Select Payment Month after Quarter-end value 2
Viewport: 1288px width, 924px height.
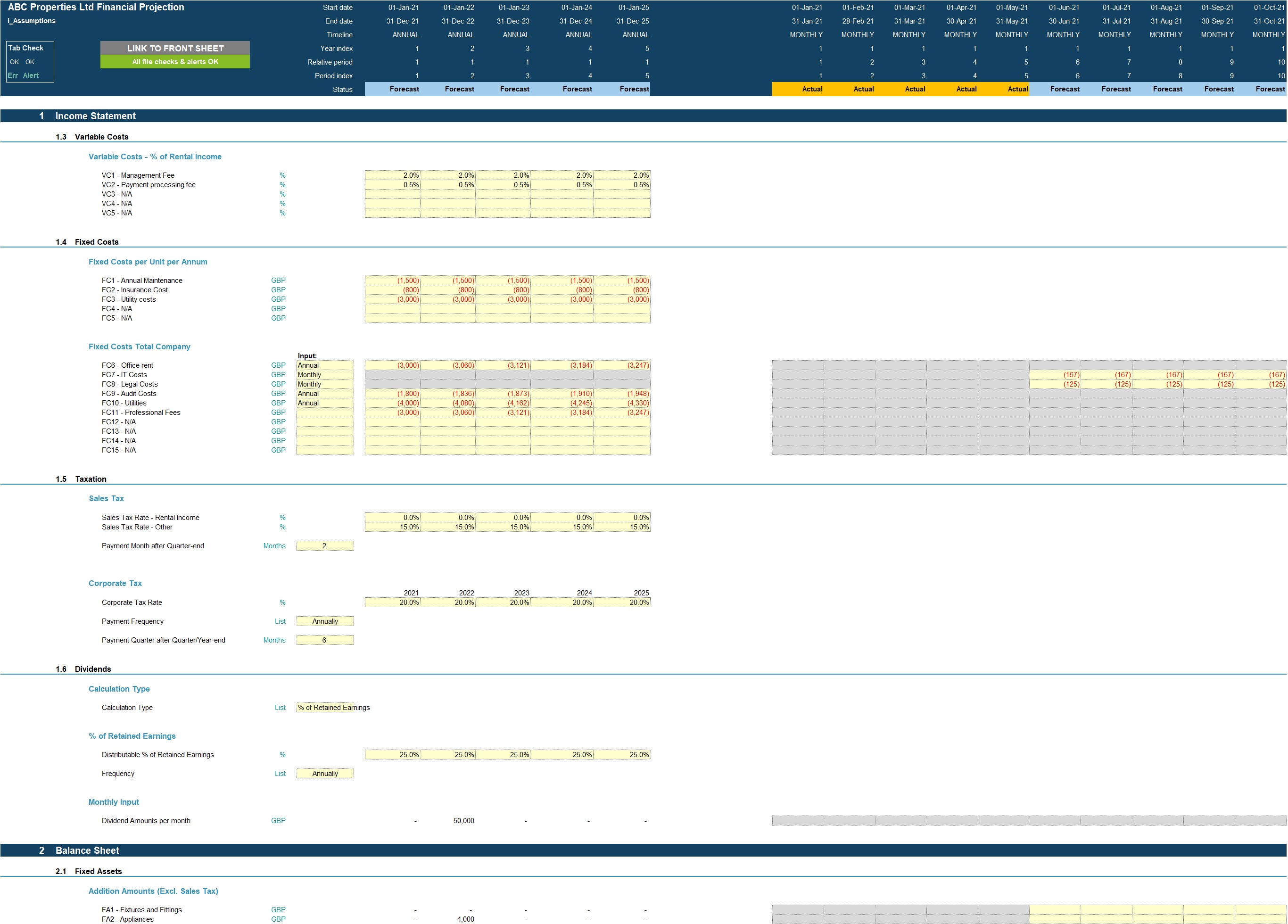[x=325, y=546]
